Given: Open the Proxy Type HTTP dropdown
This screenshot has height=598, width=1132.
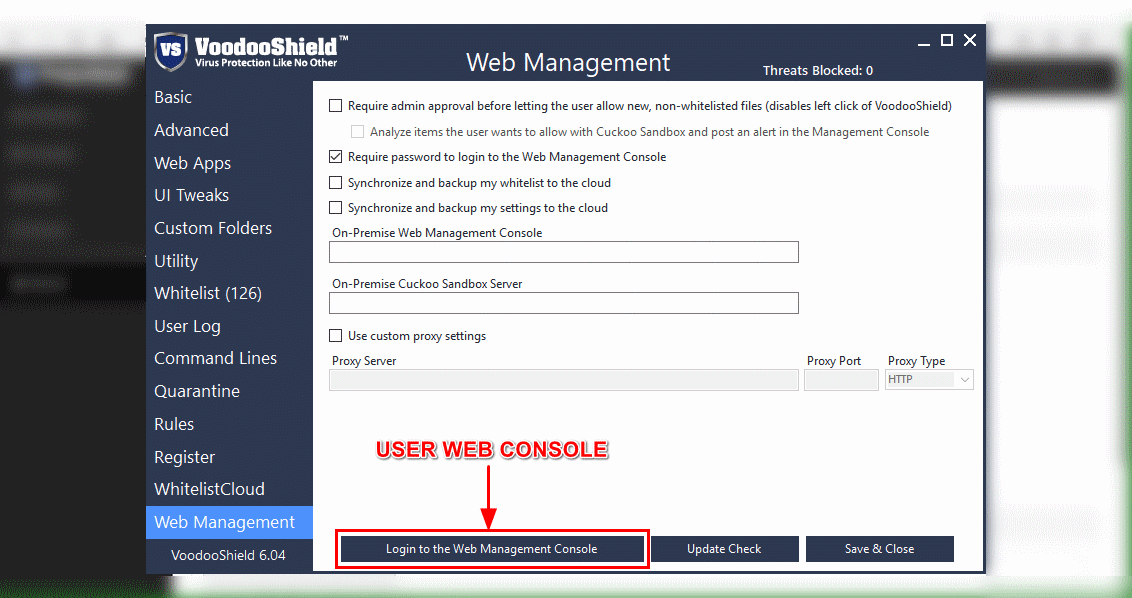Looking at the screenshot, I should pos(929,379).
